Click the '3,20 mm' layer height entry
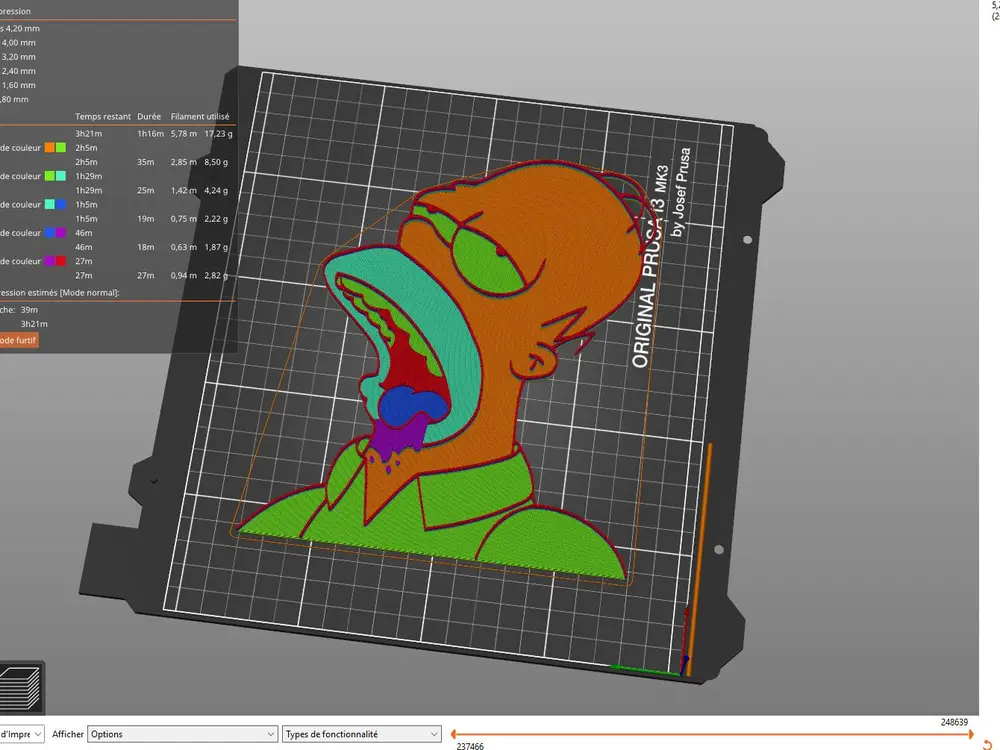1000x750 pixels. click(x=18, y=57)
